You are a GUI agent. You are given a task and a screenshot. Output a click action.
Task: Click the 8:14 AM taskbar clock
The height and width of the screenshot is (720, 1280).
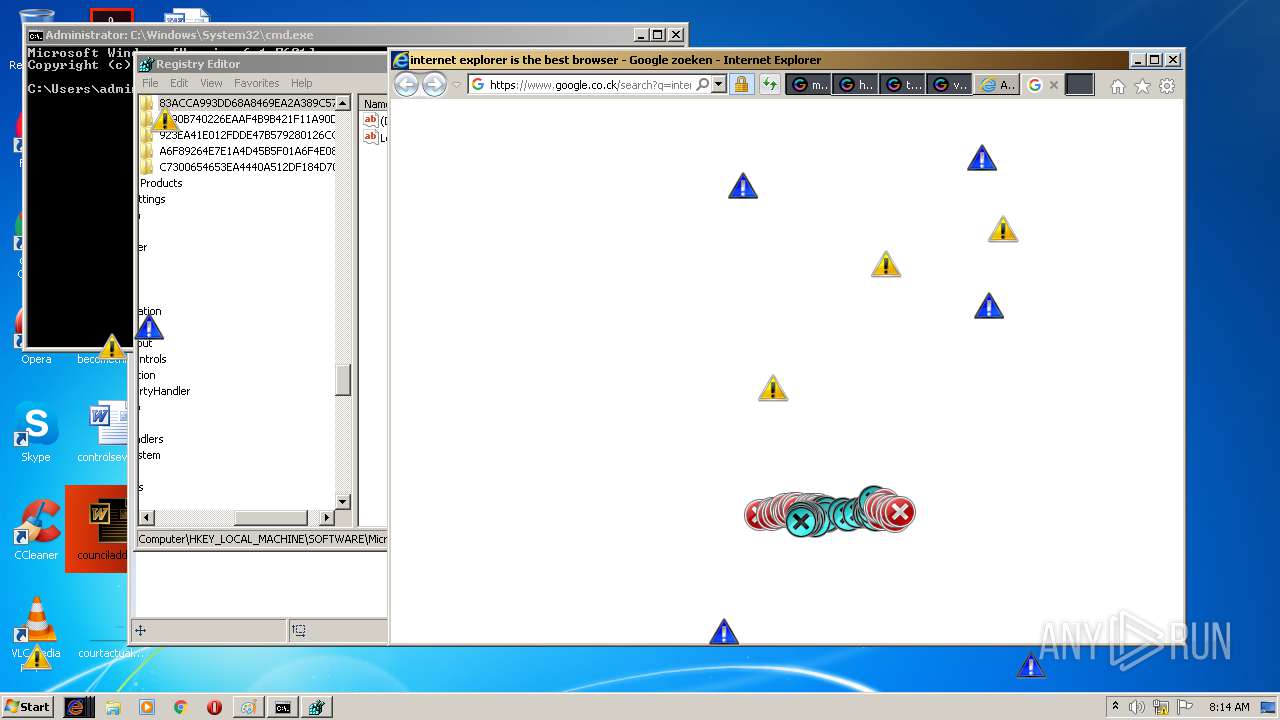pyautogui.click(x=1229, y=707)
